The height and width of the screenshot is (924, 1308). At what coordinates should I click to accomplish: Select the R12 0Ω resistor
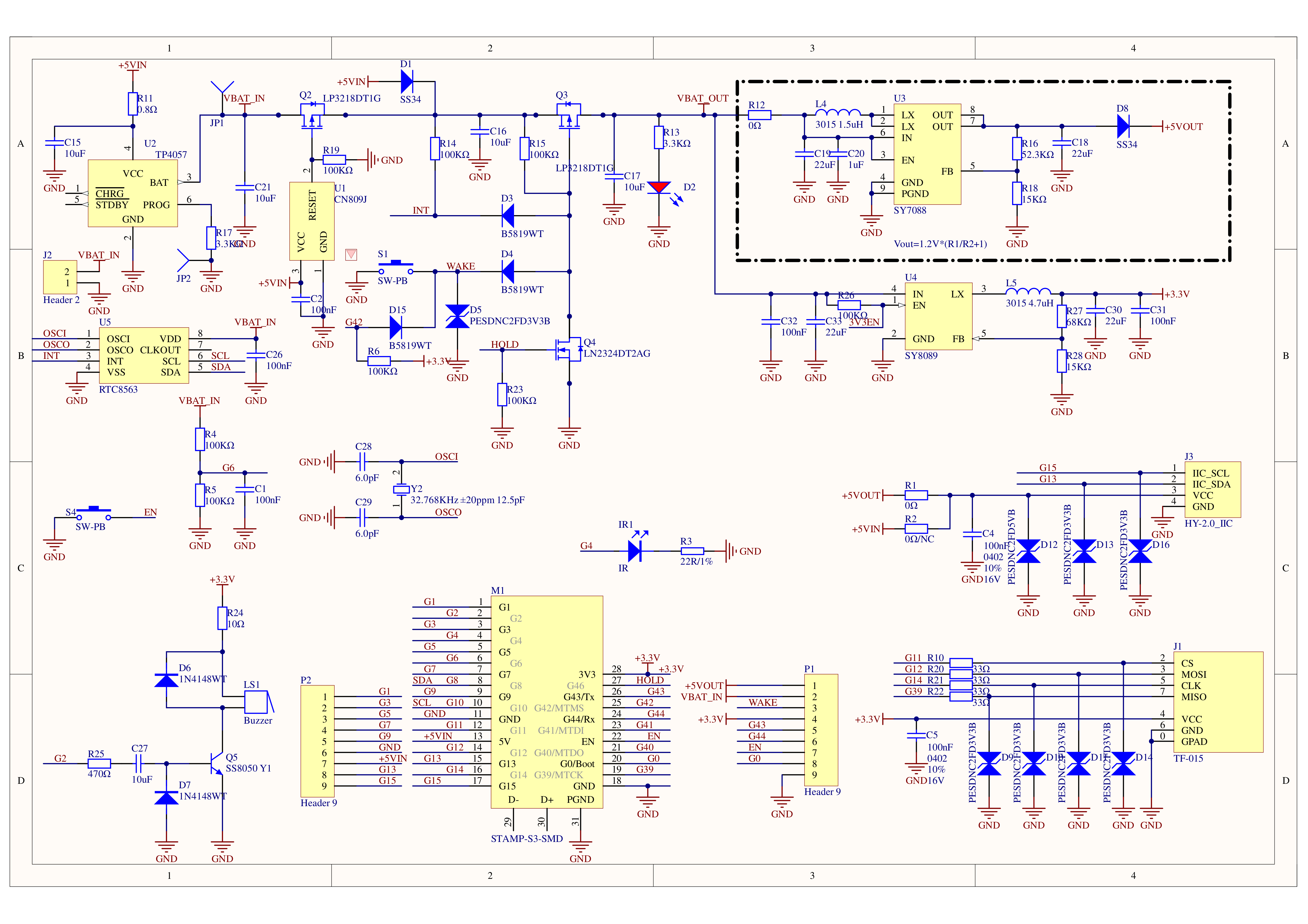[x=759, y=115]
